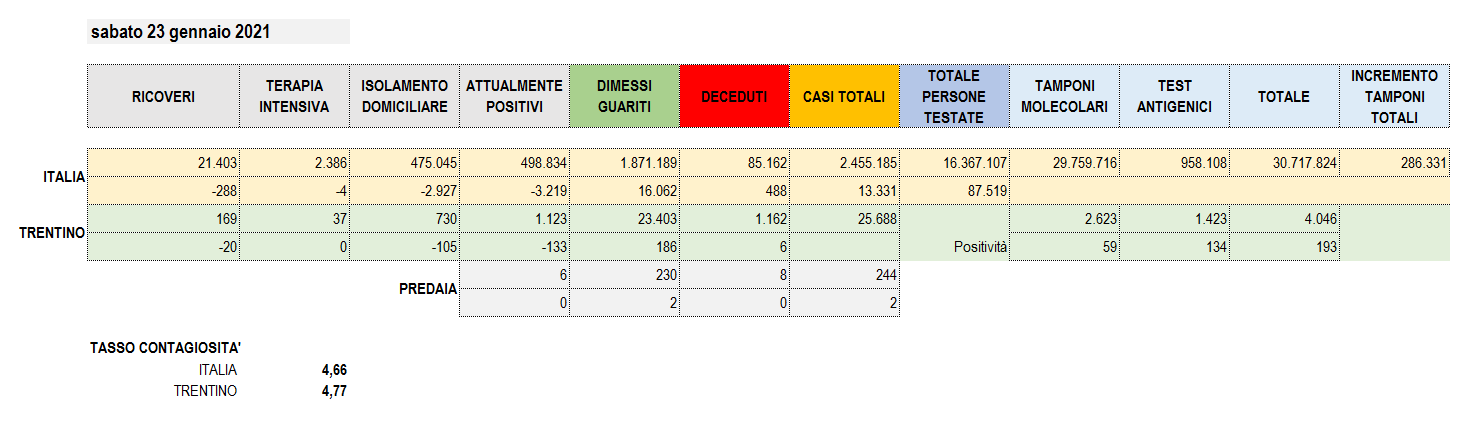Image resolution: width=1478 pixels, height=429 pixels.
Task: Click the cell 87.519
Action: pos(954,190)
